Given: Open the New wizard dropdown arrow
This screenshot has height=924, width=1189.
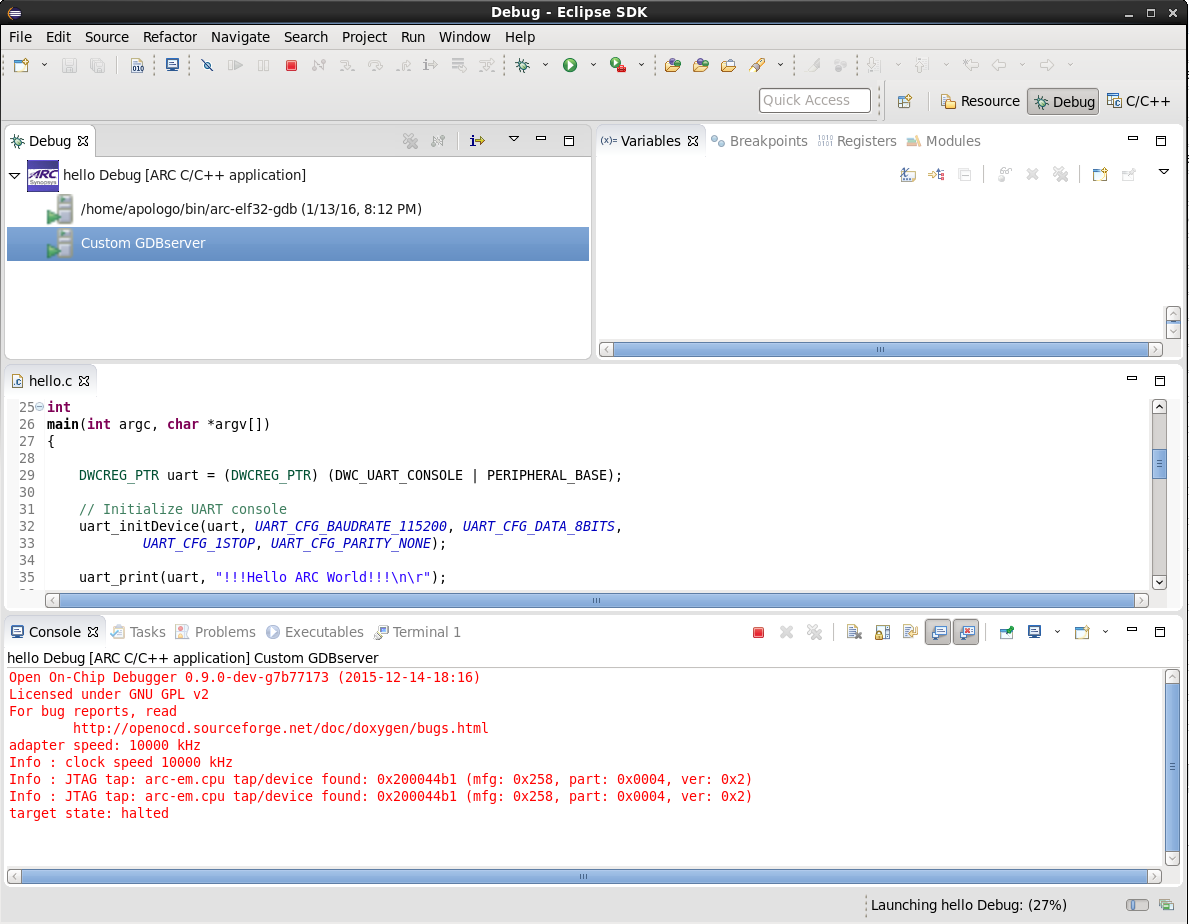Looking at the screenshot, I should click(x=44, y=65).
